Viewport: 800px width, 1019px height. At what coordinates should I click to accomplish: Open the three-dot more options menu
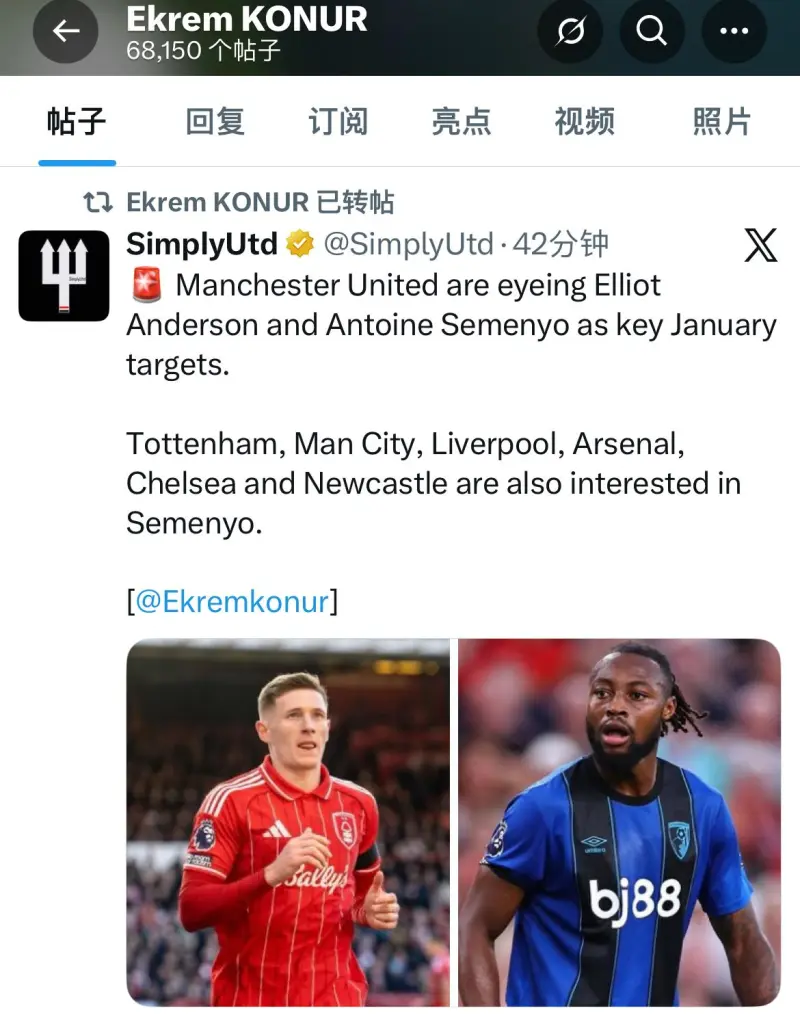pyautogui.click(x=735, y=31)
